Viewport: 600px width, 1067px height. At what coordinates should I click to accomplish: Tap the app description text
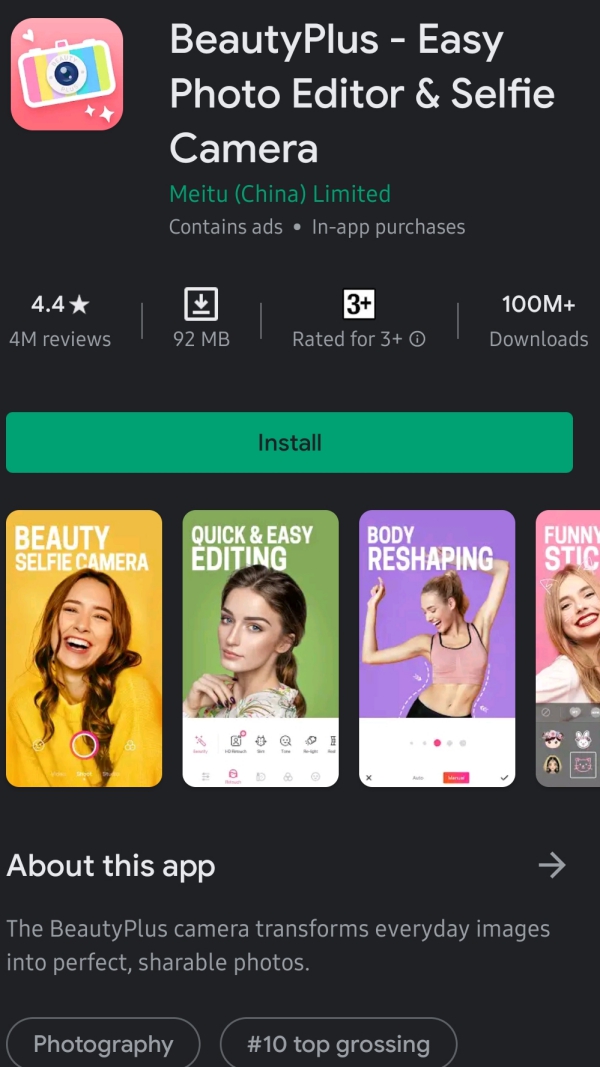point(278,945)
